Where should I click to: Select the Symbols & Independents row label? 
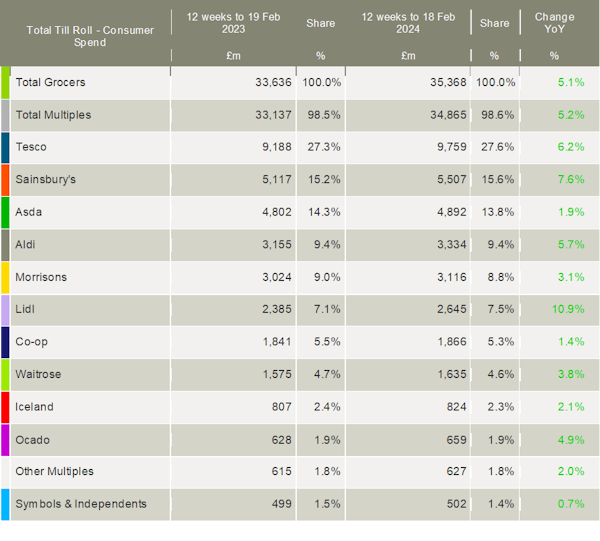click(81, 504)
